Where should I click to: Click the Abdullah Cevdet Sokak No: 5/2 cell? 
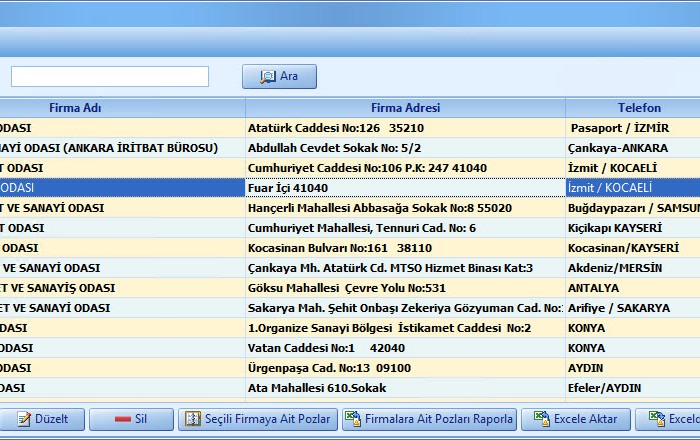coord(405,148)
